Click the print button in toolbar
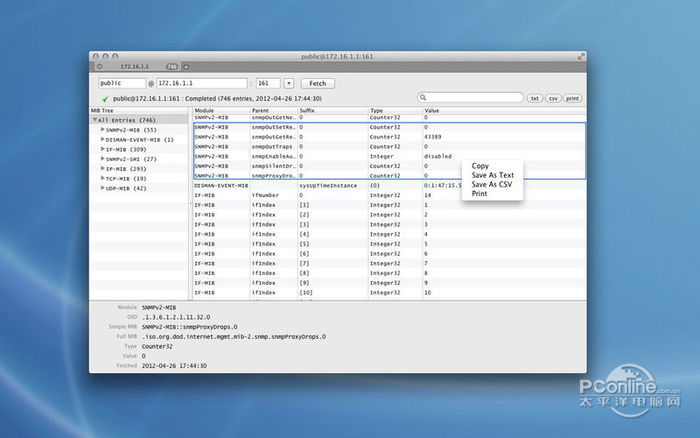Screen dimensions: 700x438 [x=572, y=99]
